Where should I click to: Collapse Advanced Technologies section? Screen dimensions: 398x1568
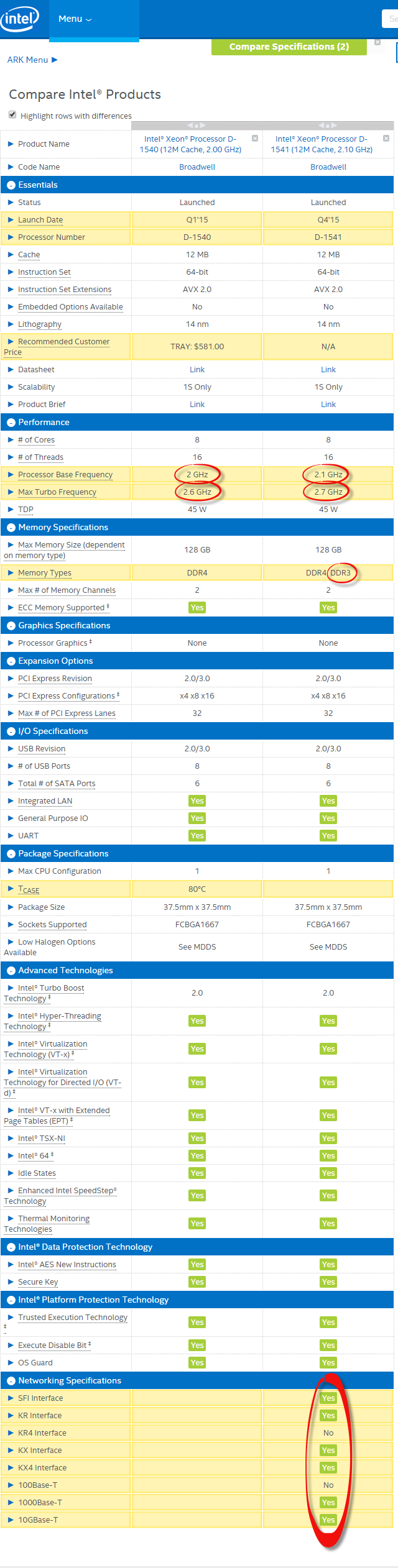[x=11, y=971]
